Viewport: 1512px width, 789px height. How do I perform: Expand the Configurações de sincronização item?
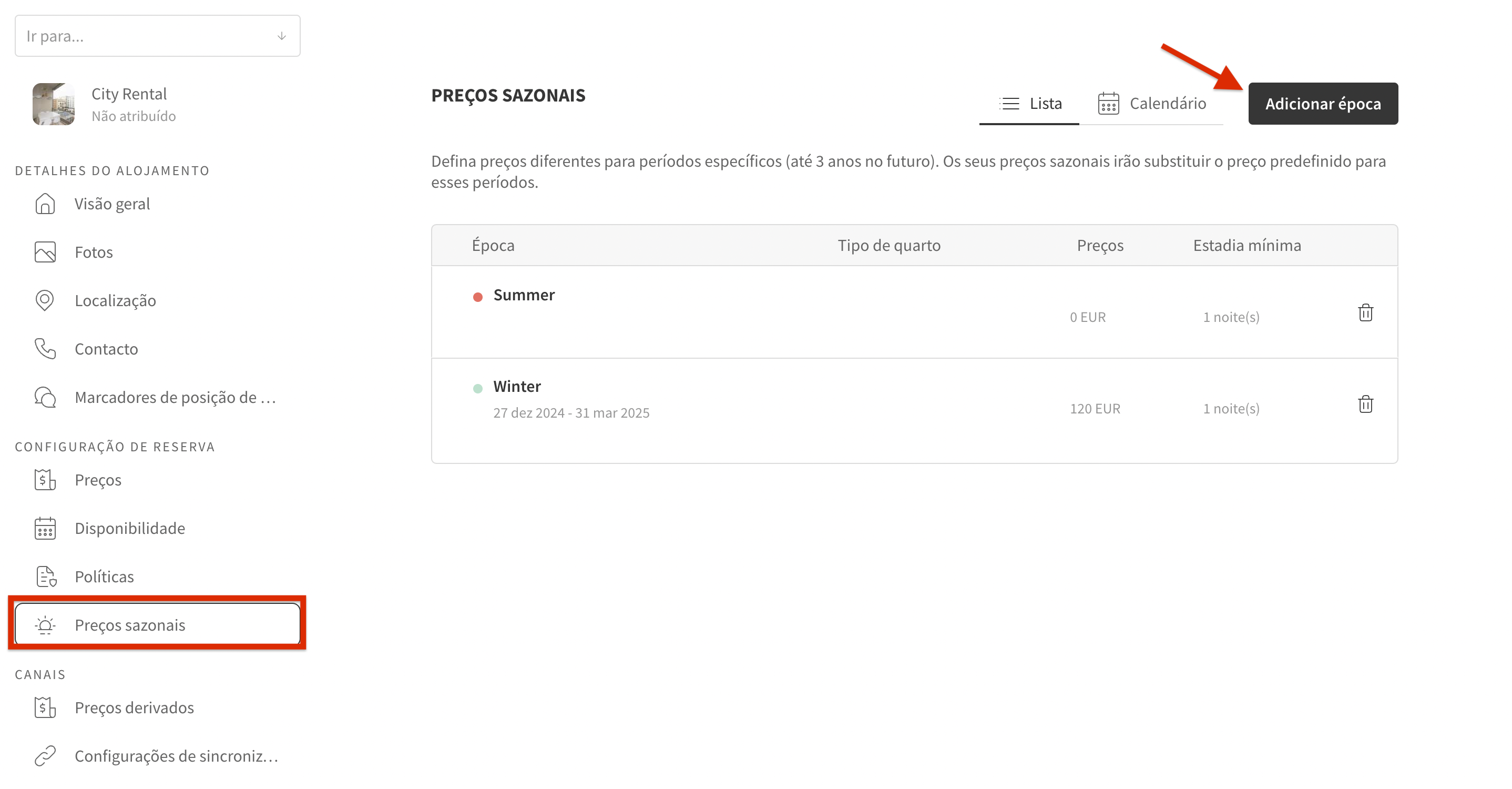(x=176, y=756)
